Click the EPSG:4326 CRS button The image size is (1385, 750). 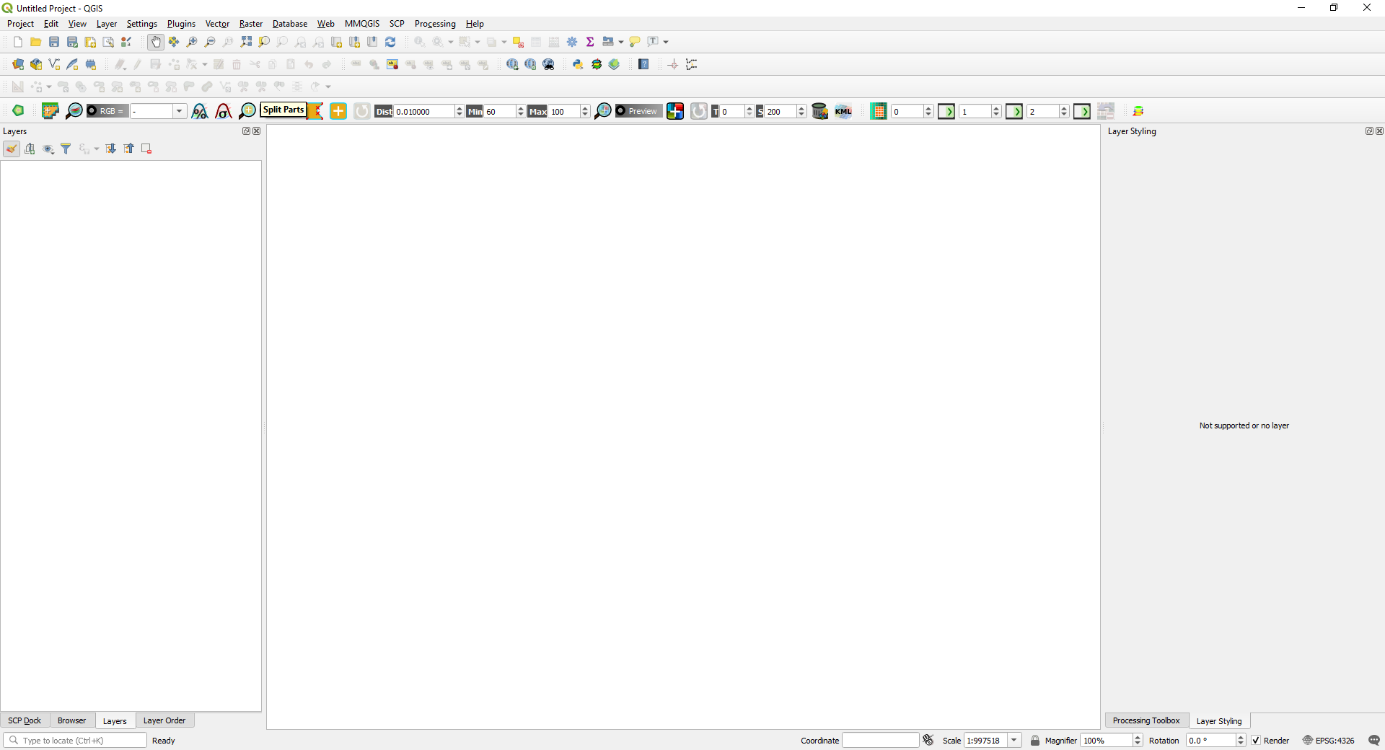1328,741
